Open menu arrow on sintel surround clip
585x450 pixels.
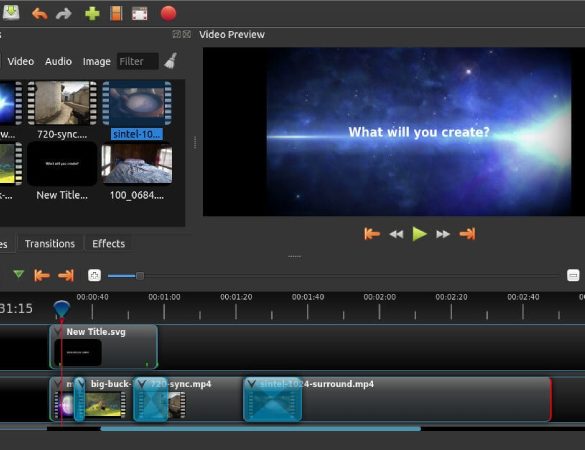click(251, 384)
